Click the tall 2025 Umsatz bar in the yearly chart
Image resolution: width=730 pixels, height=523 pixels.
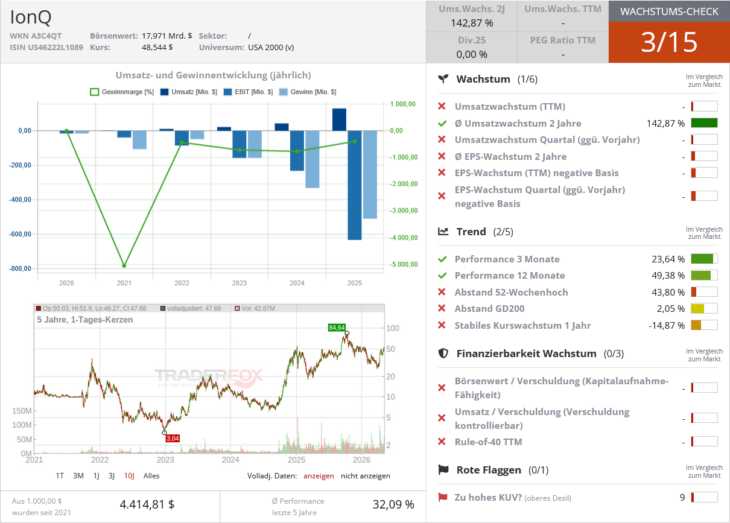339,119
